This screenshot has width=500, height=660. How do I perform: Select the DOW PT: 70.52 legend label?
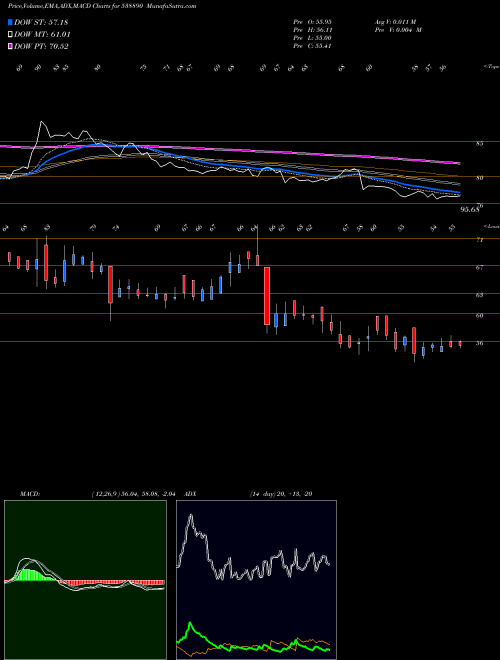tap(41, 46)
